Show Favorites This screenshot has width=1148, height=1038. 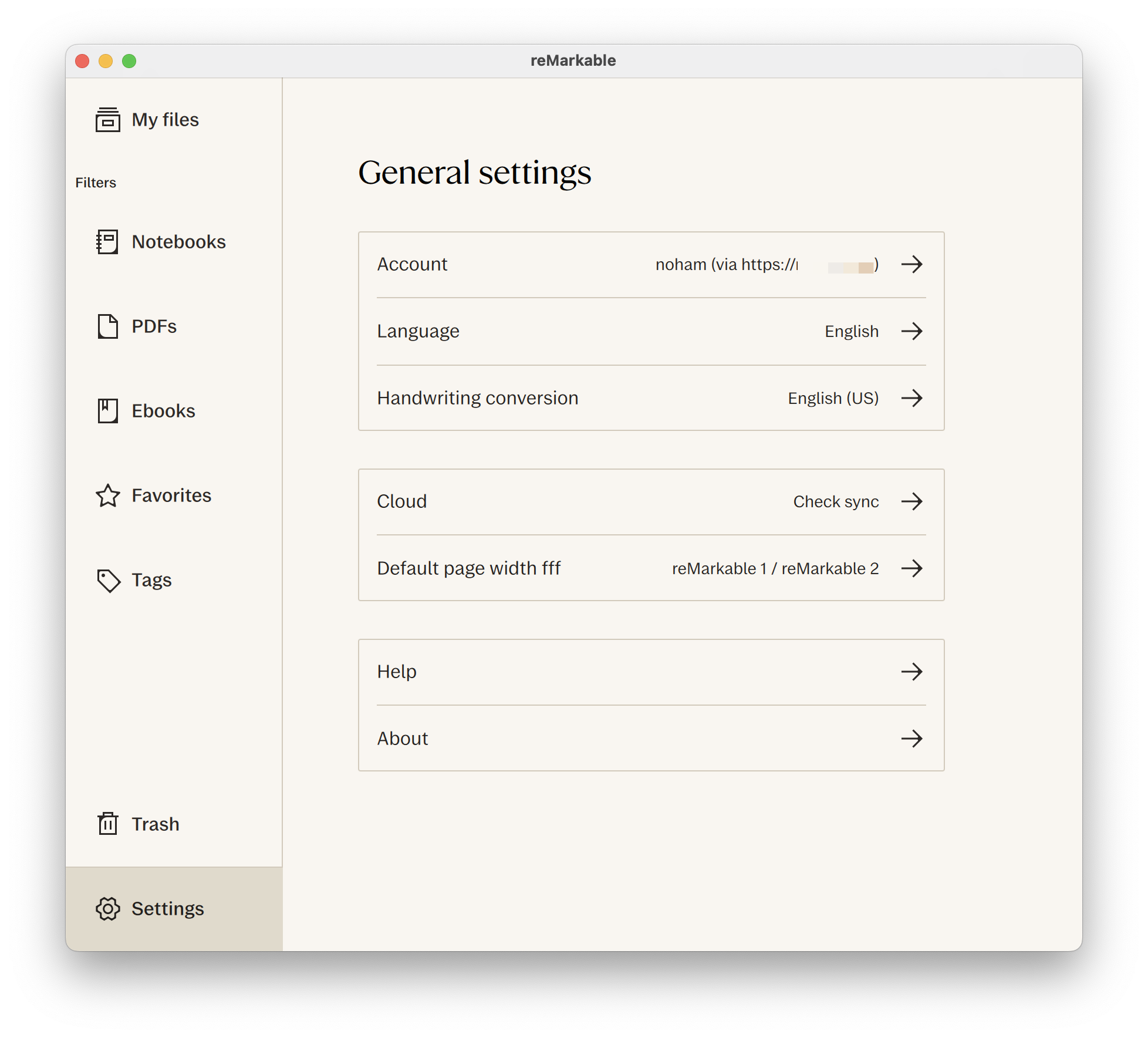point(174,496)
